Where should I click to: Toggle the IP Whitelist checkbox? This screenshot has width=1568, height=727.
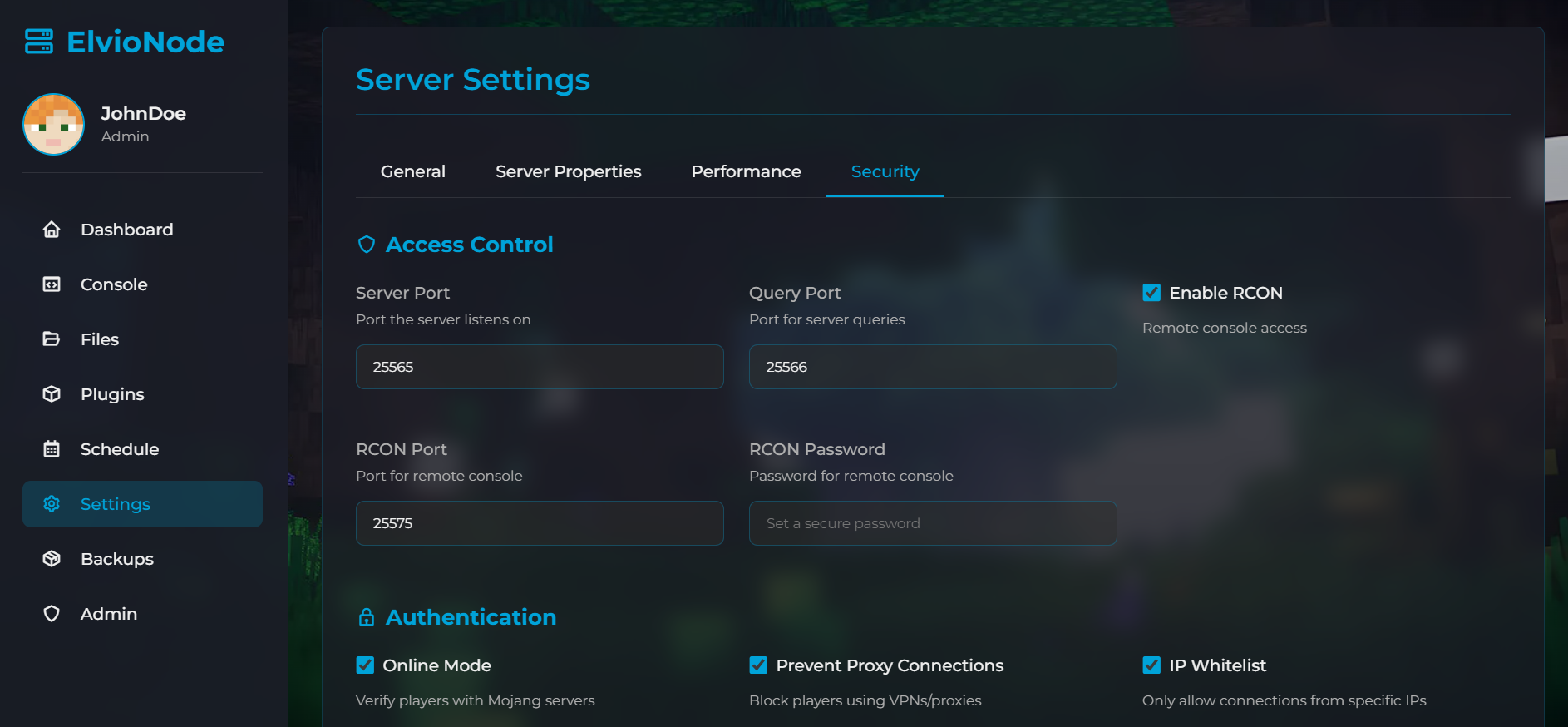(1151, 665)
